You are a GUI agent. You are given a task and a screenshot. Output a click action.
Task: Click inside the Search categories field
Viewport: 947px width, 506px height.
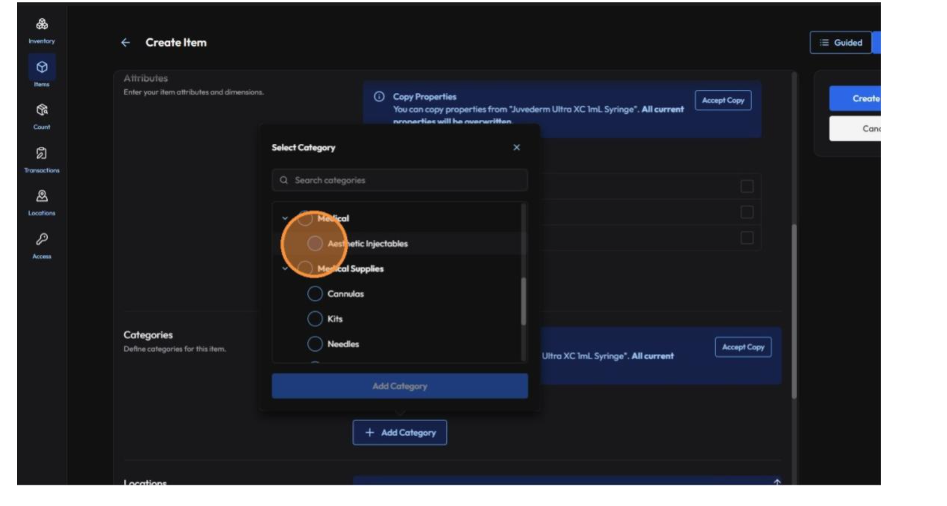point(400,181)
